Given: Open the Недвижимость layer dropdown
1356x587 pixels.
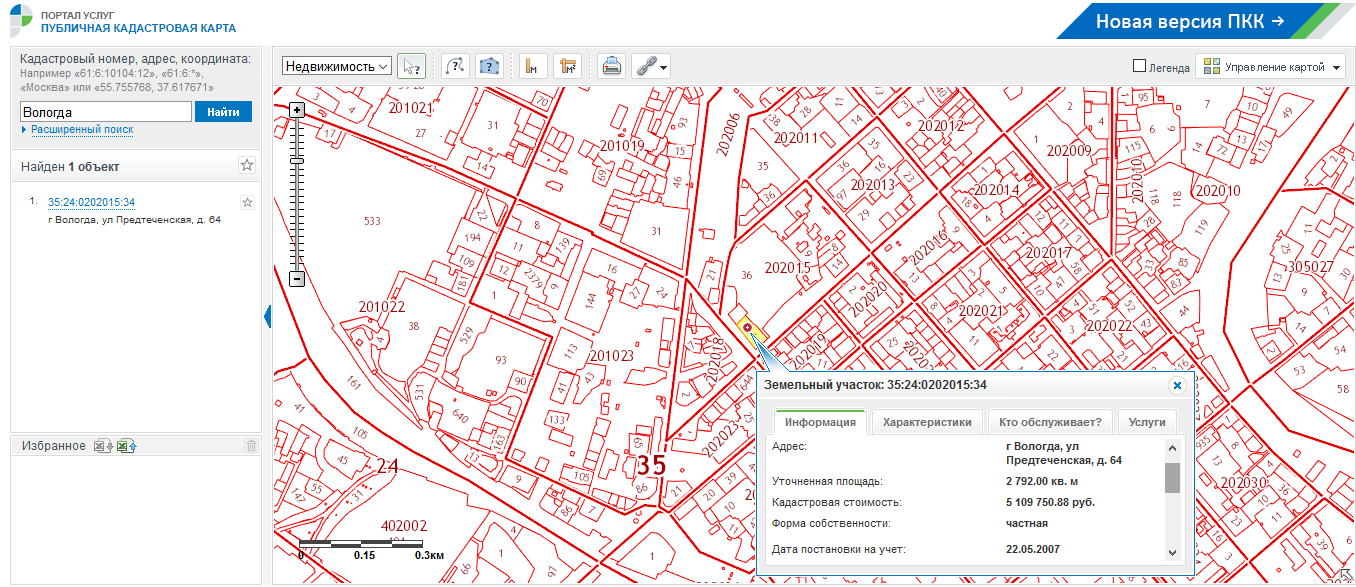Looking at the screenshot, I should 337,66.
